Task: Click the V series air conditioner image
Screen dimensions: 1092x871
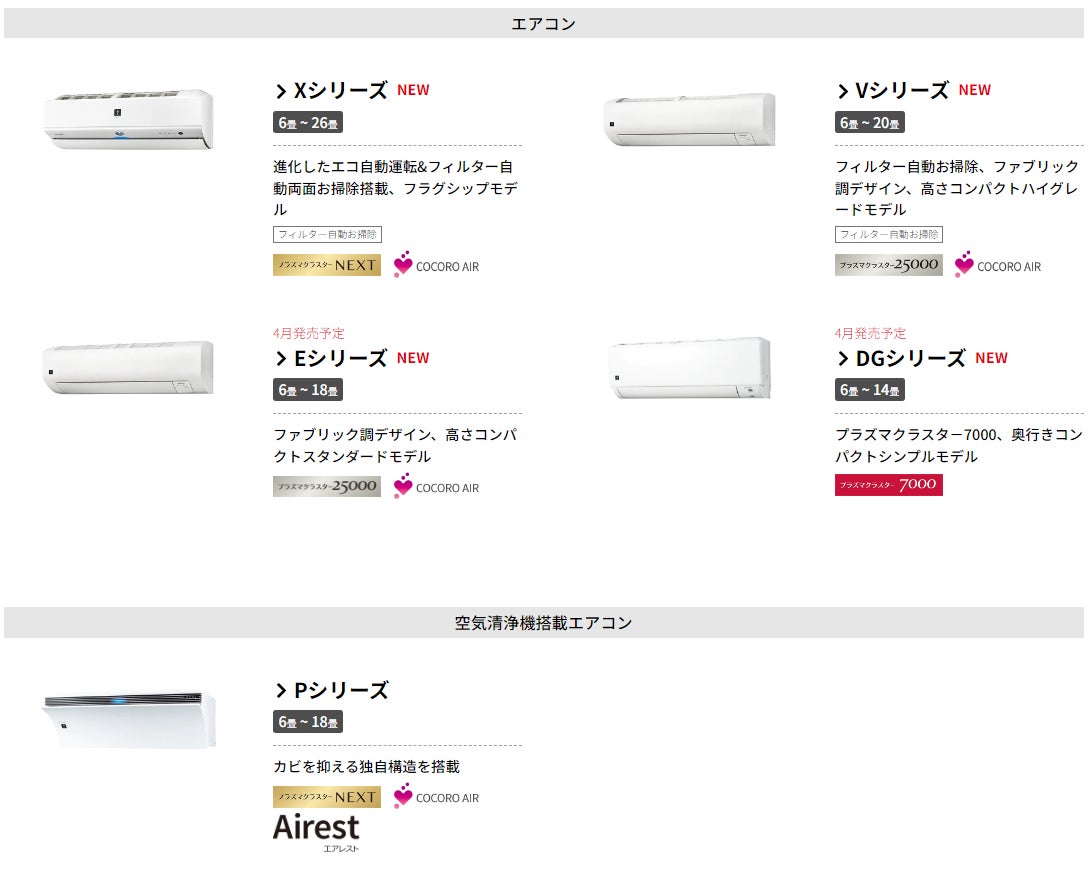Action: 690,120
